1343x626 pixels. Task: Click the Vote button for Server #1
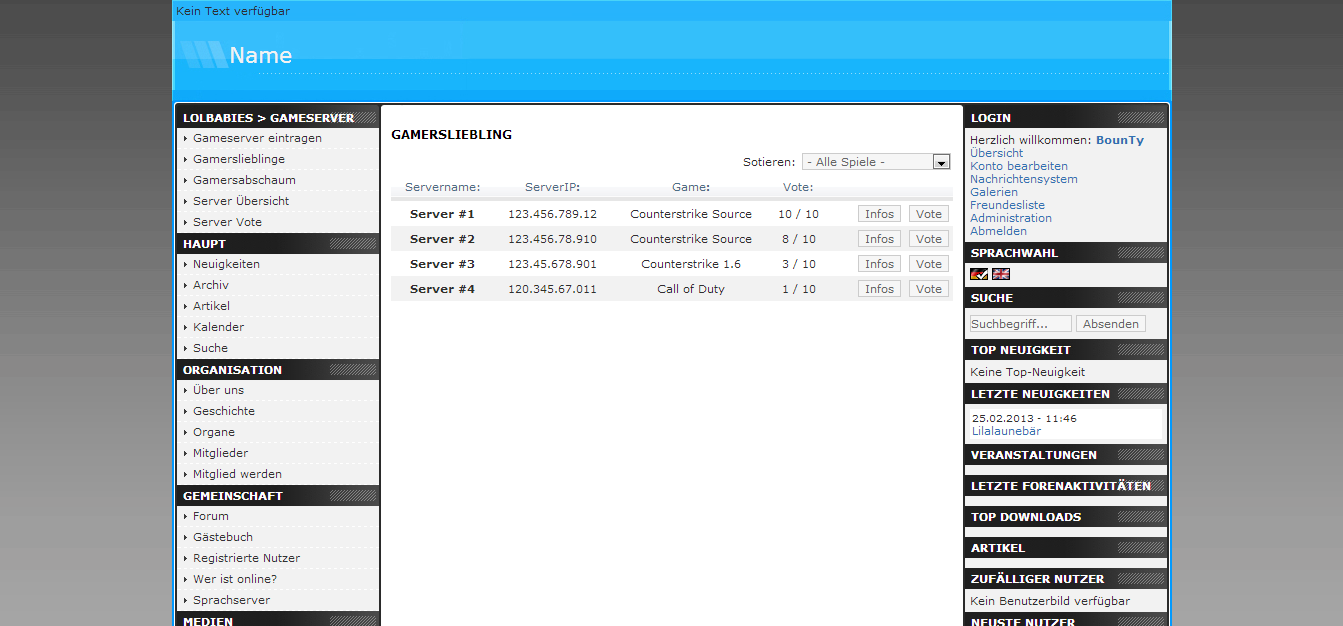[929, 214]
